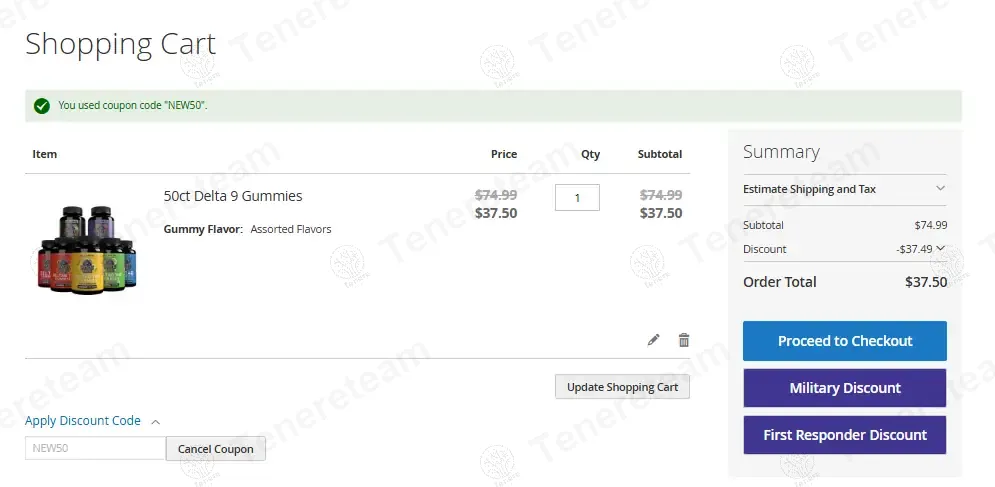
Task: Click the Shopping Cart page heading
Action: 120,44
